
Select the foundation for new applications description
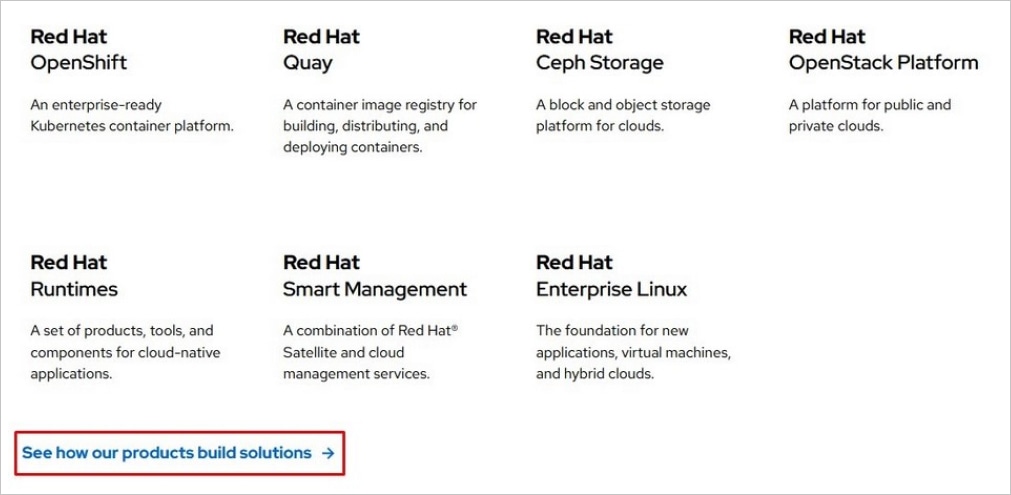tap(633, 352)
